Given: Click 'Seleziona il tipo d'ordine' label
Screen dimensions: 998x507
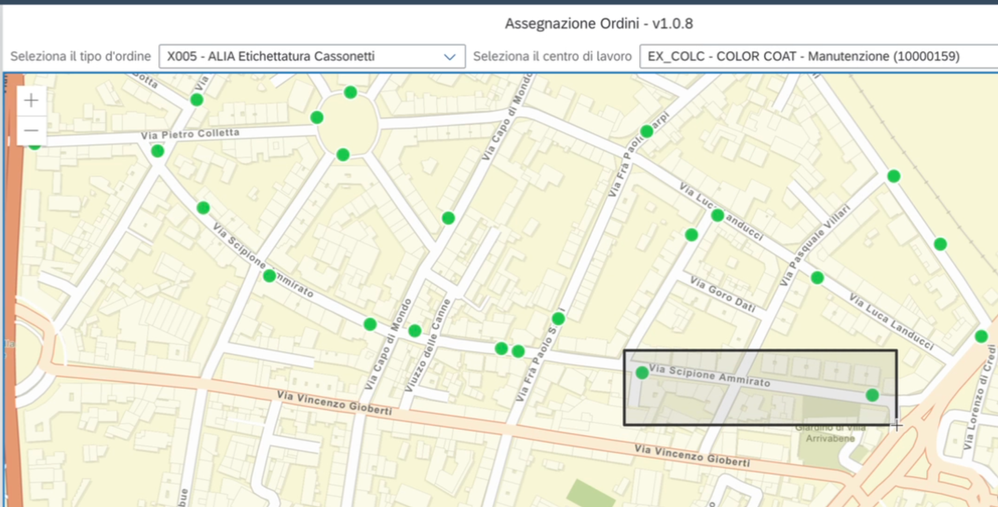Looking at the screenshot, I should tap(80, 56).
